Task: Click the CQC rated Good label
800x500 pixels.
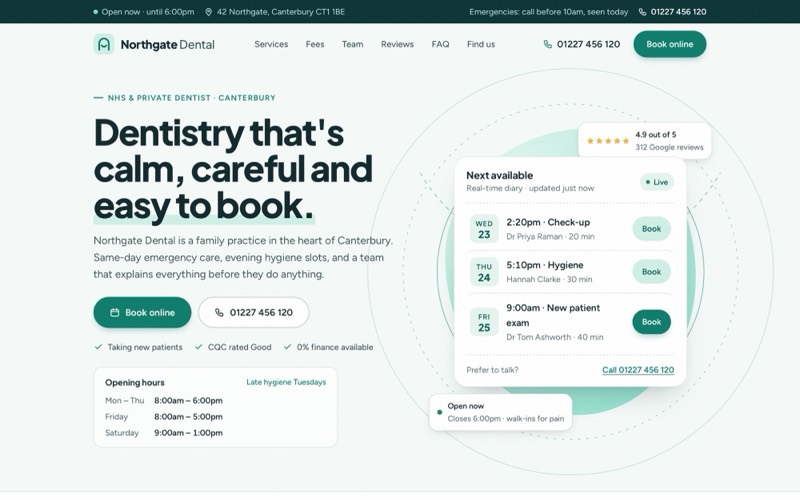Action: pos(239,347)
